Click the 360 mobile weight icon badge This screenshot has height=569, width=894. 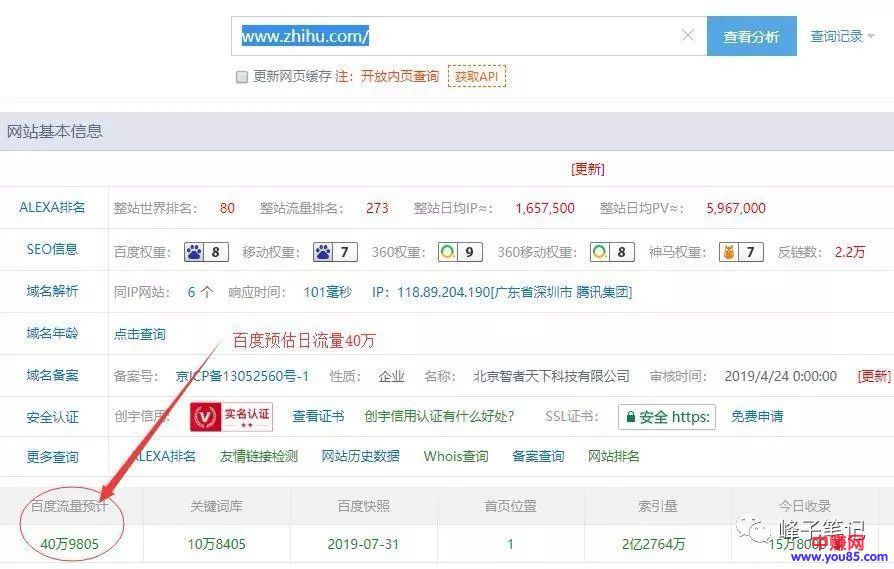(611, 252)
